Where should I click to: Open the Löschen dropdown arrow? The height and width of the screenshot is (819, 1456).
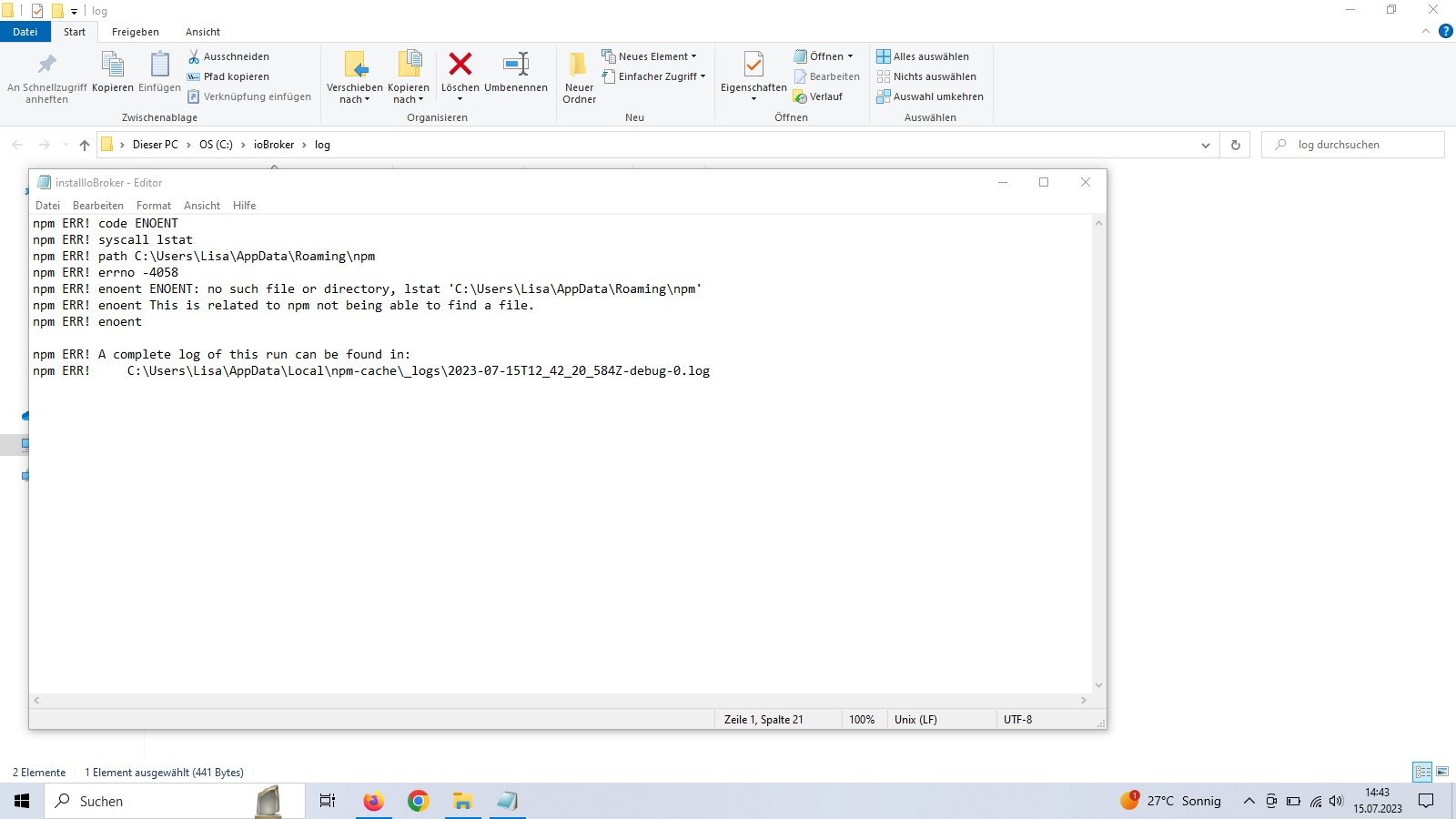(460, 99)
